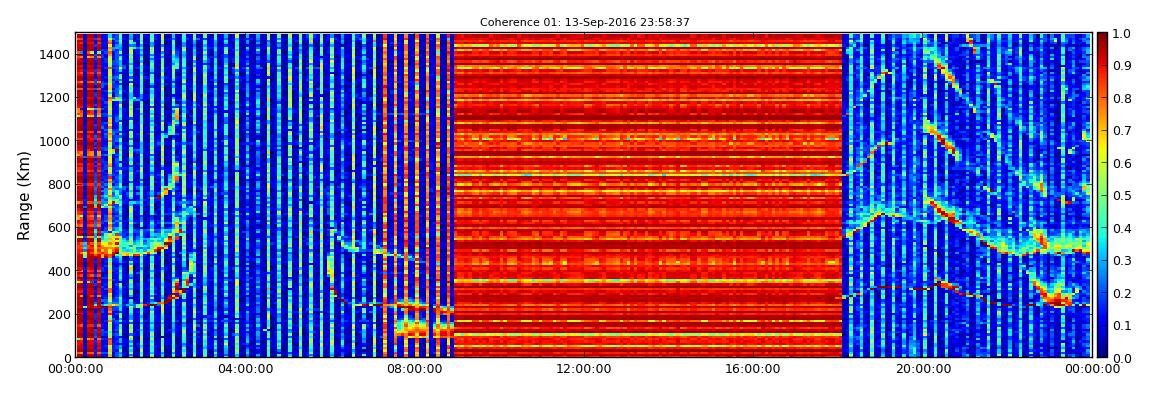The width and height of the screenshot is (1150, 407).
Task: Click the red high-coherence block near 12:00:00
Action: pyautogui.click(x=648, y=195)
